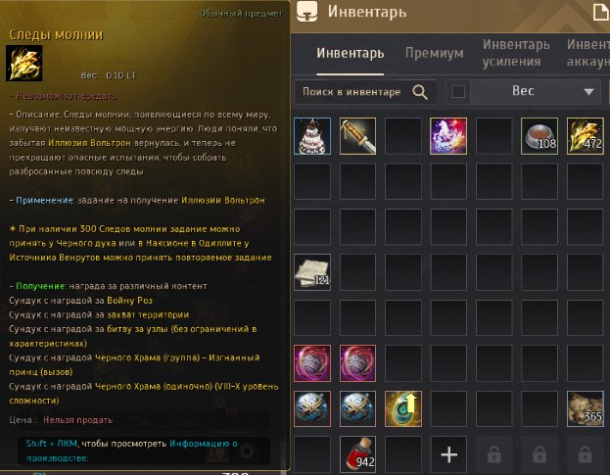Viewport: 610px width, 475px height.
Task: Click the first pink swirling orb item
Action: pyautogui.click(x=312, y=363)
